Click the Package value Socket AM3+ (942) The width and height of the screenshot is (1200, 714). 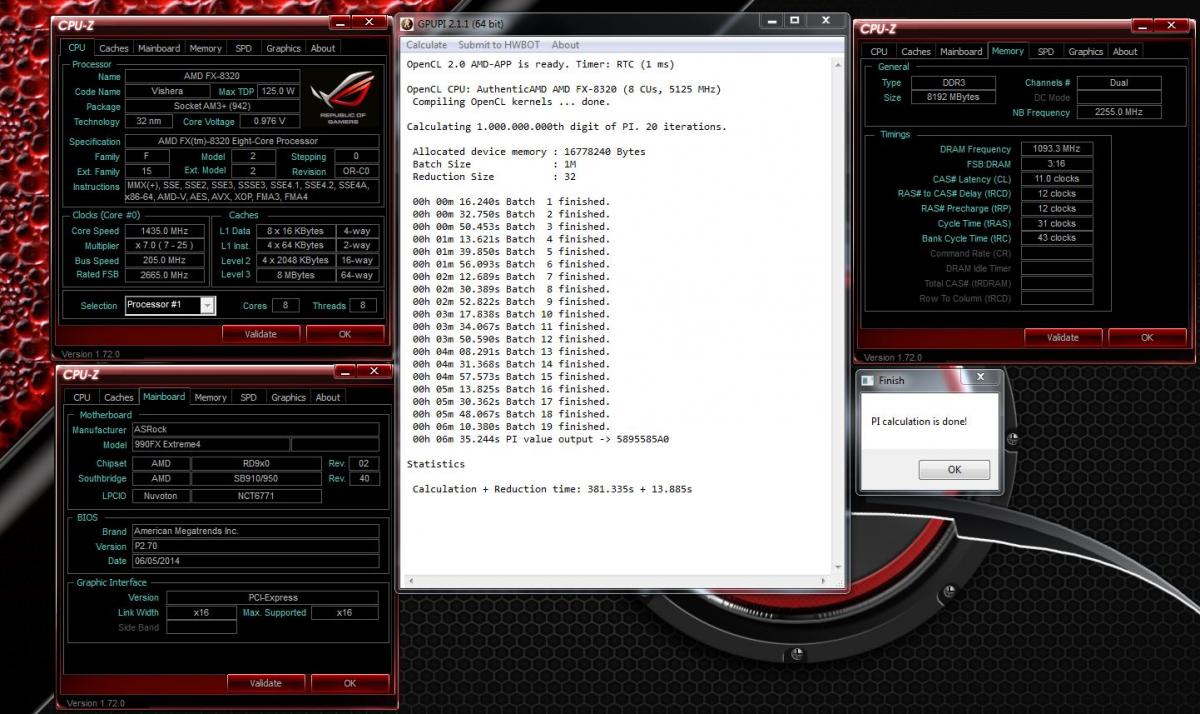click(x=211, y=107)
